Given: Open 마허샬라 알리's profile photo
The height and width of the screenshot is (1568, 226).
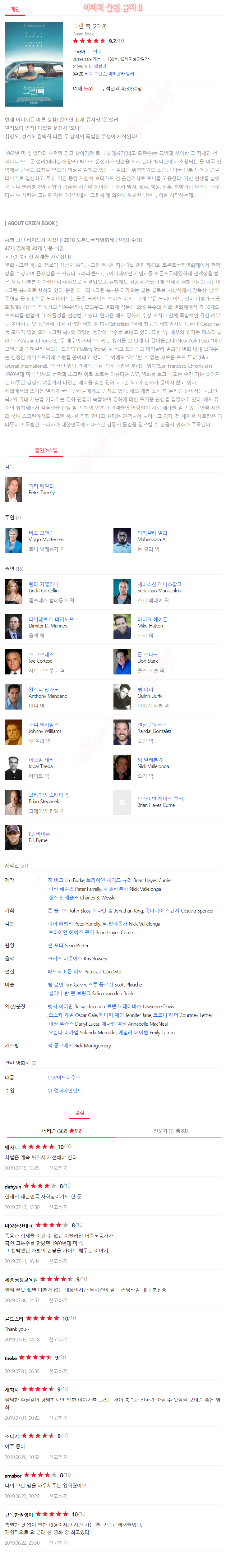Looking at the screenshot, I should pos(122,540).
